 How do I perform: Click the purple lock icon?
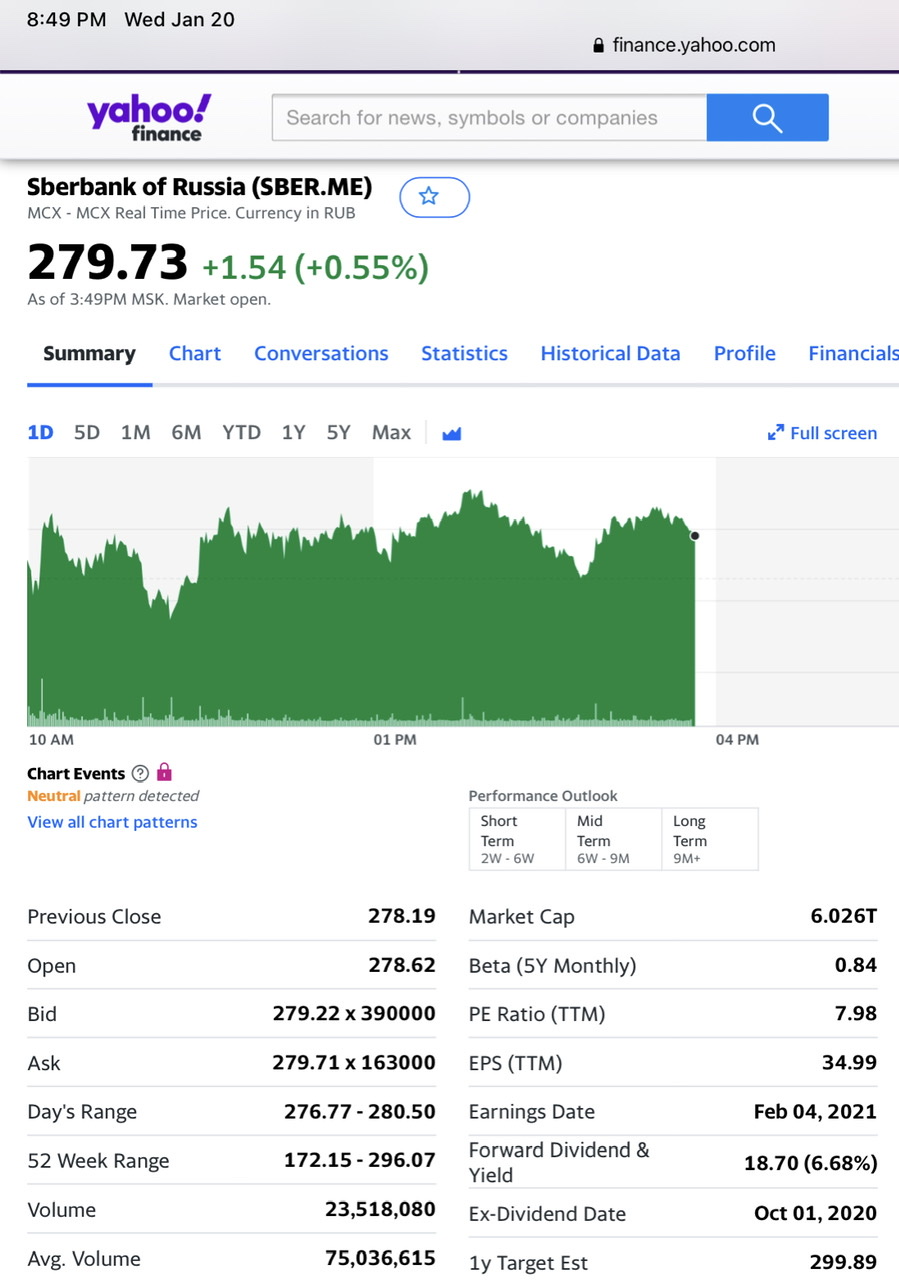coord(164,772)
